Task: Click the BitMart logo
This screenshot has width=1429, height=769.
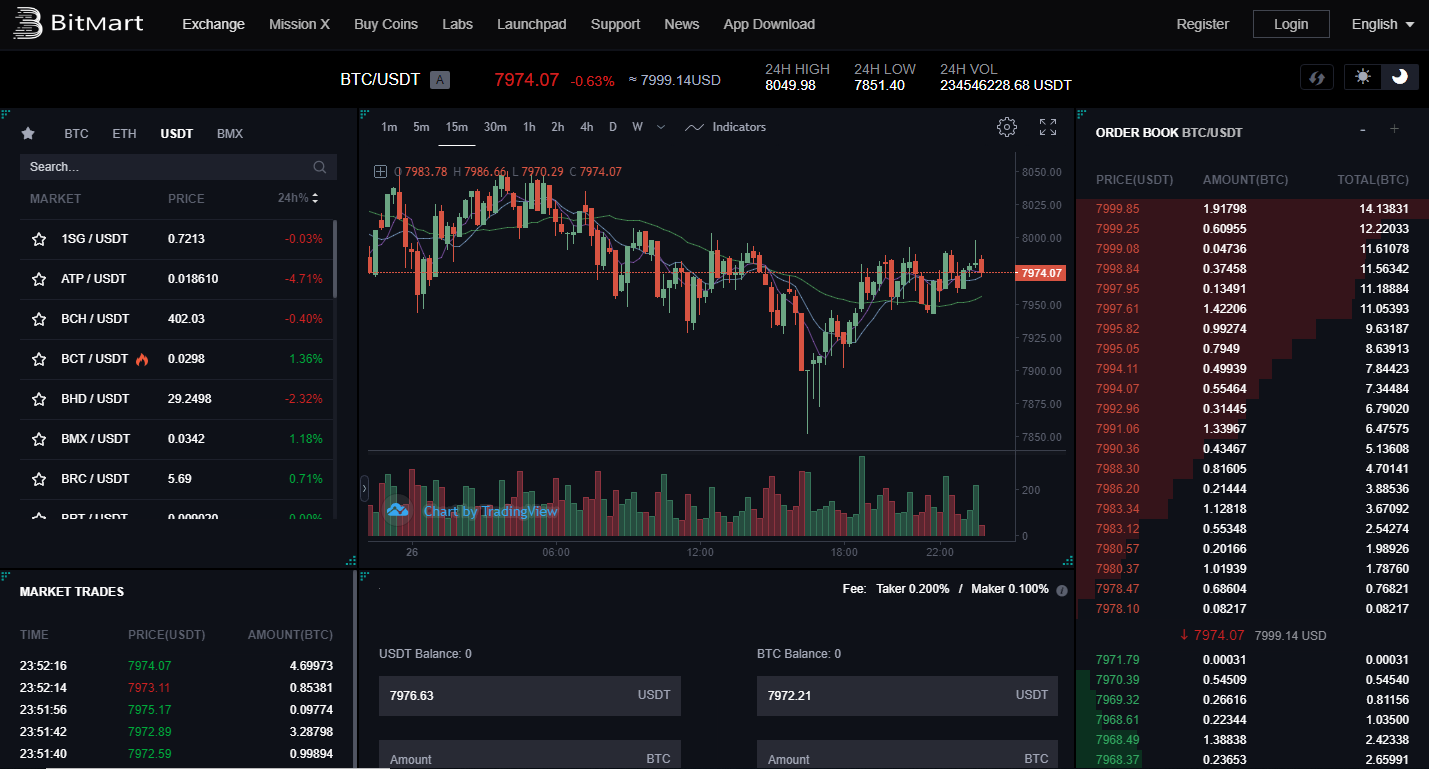Action: (x=78, y=24)
